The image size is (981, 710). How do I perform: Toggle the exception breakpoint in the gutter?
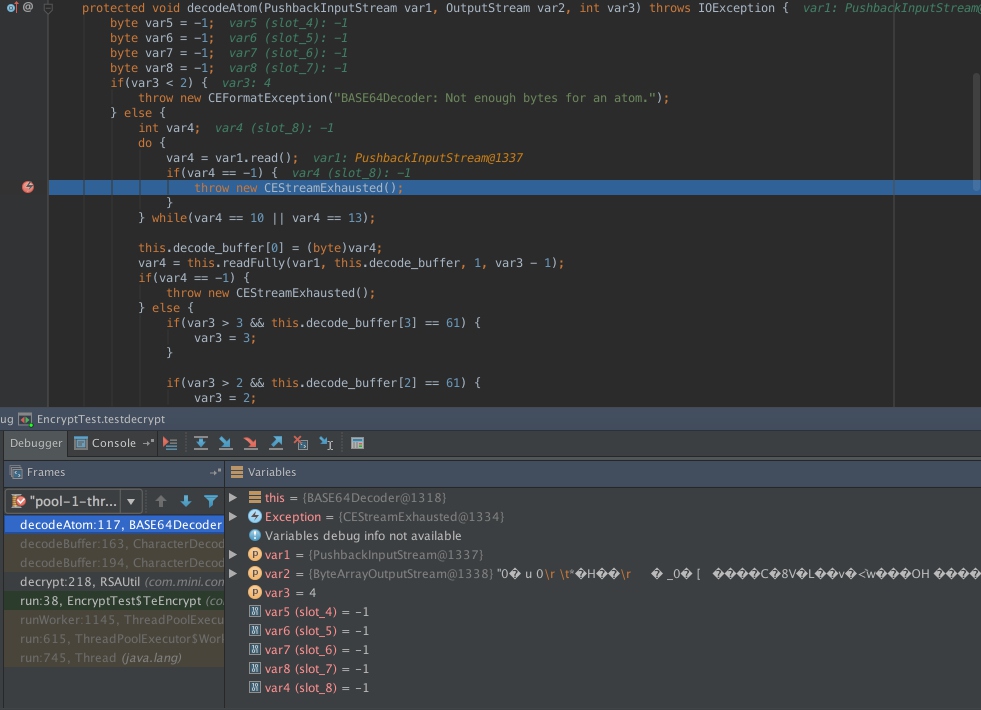click(x=28, y=187)
